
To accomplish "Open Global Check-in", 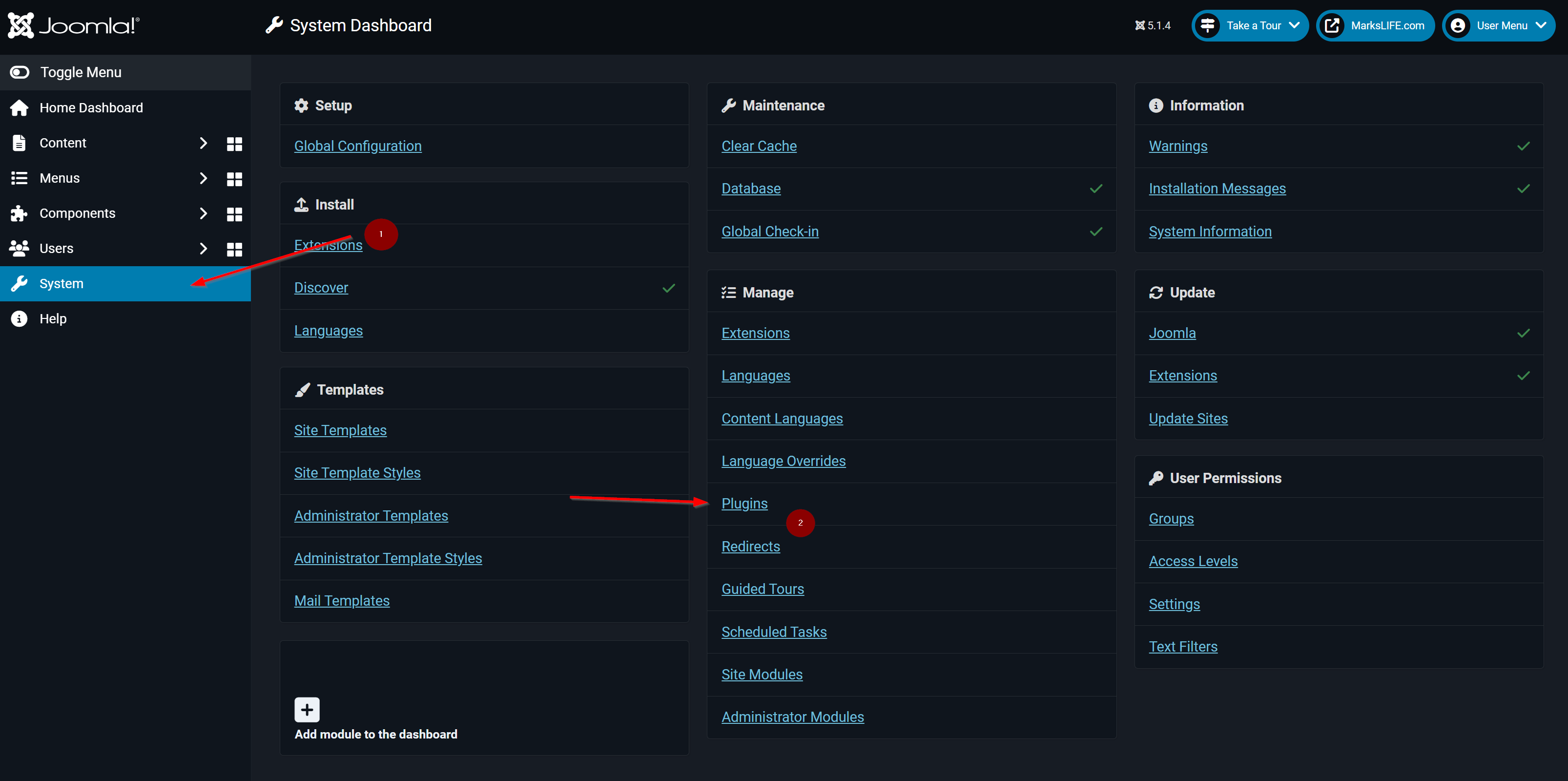I will [x=770, y=232].
